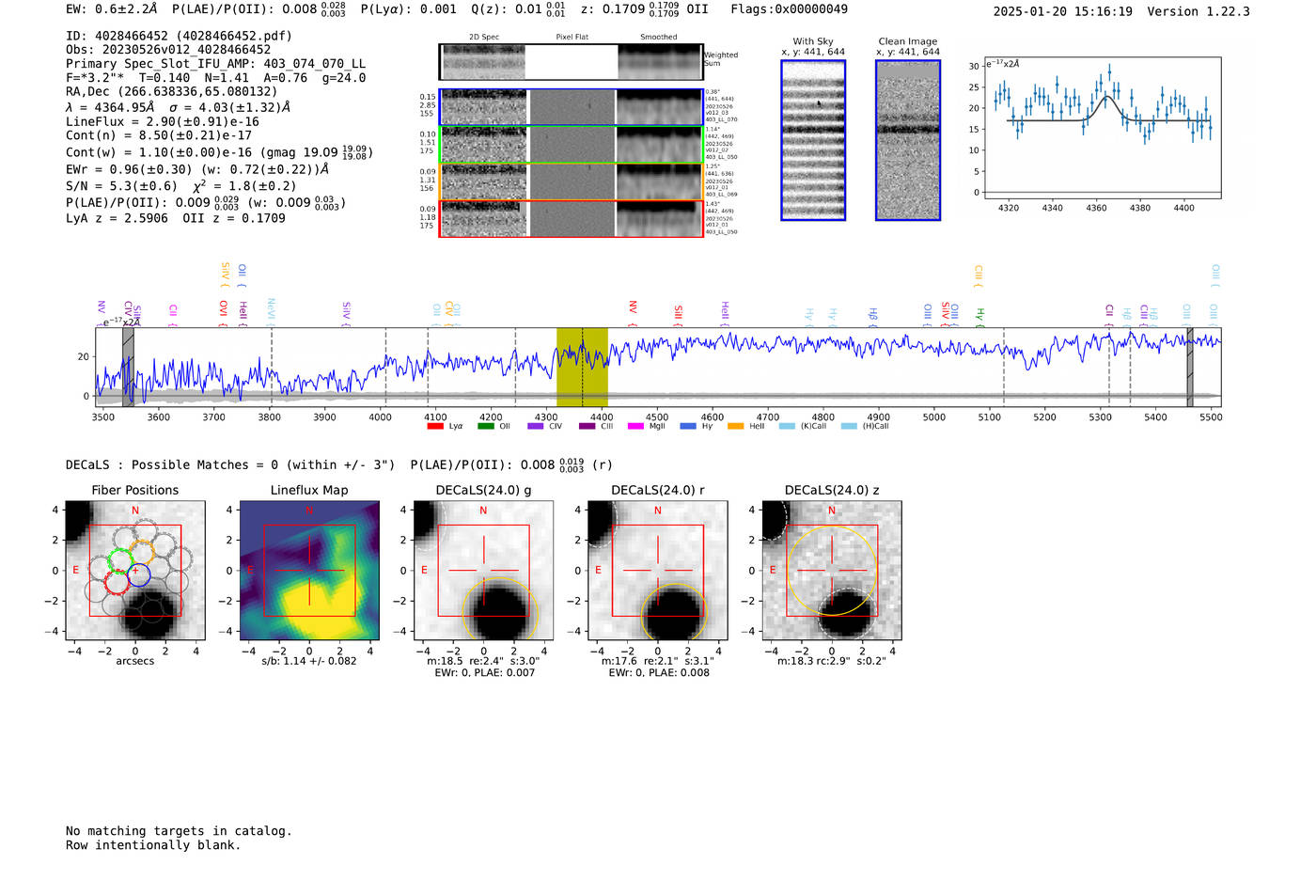Viewport: 1316px width, 896px height.
Task: Open the Clean Image cutout
Action: click(908, 140)
